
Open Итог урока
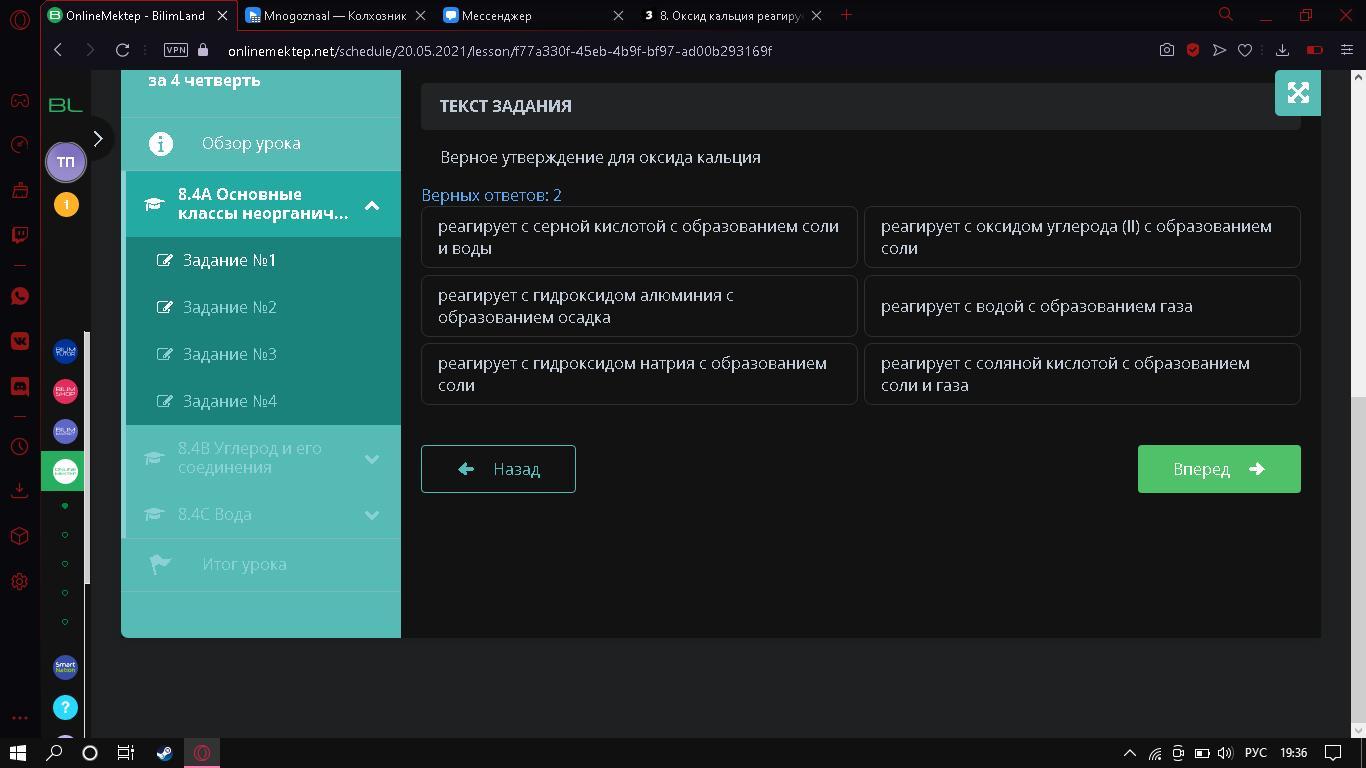(x=261, y=564)
